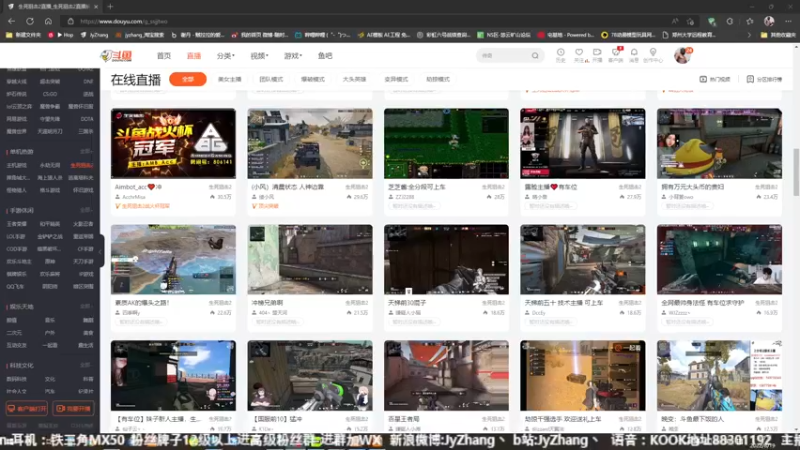Select the 变异模式 filter

[396, 79]
